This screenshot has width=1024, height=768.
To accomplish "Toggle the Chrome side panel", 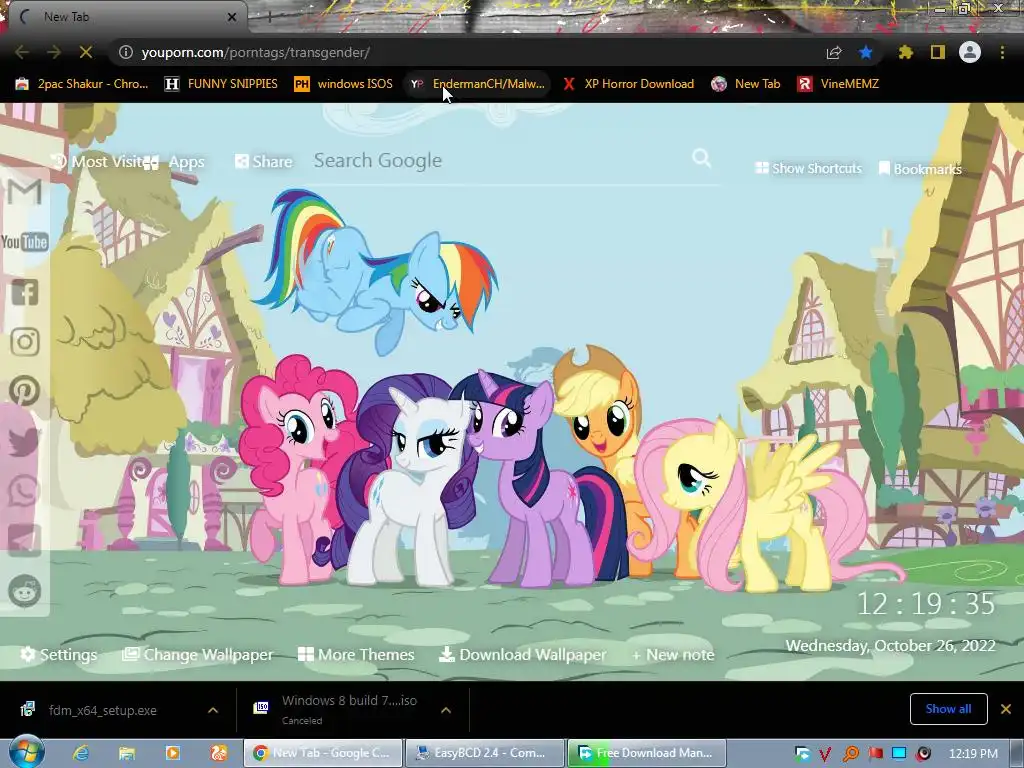I will tap(938, 52).
